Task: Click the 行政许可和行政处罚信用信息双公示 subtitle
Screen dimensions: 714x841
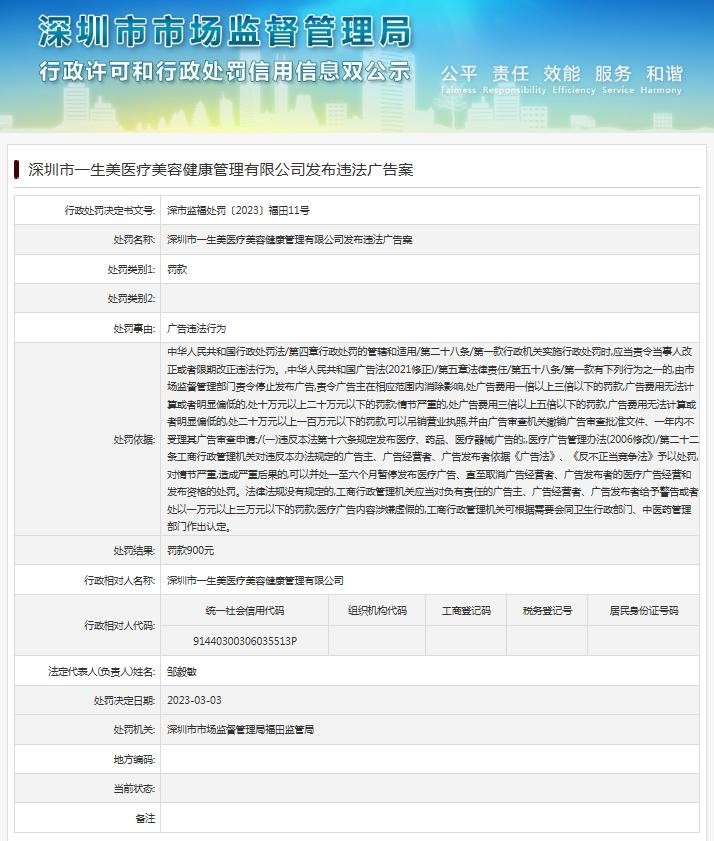Action: click(224, 72)
